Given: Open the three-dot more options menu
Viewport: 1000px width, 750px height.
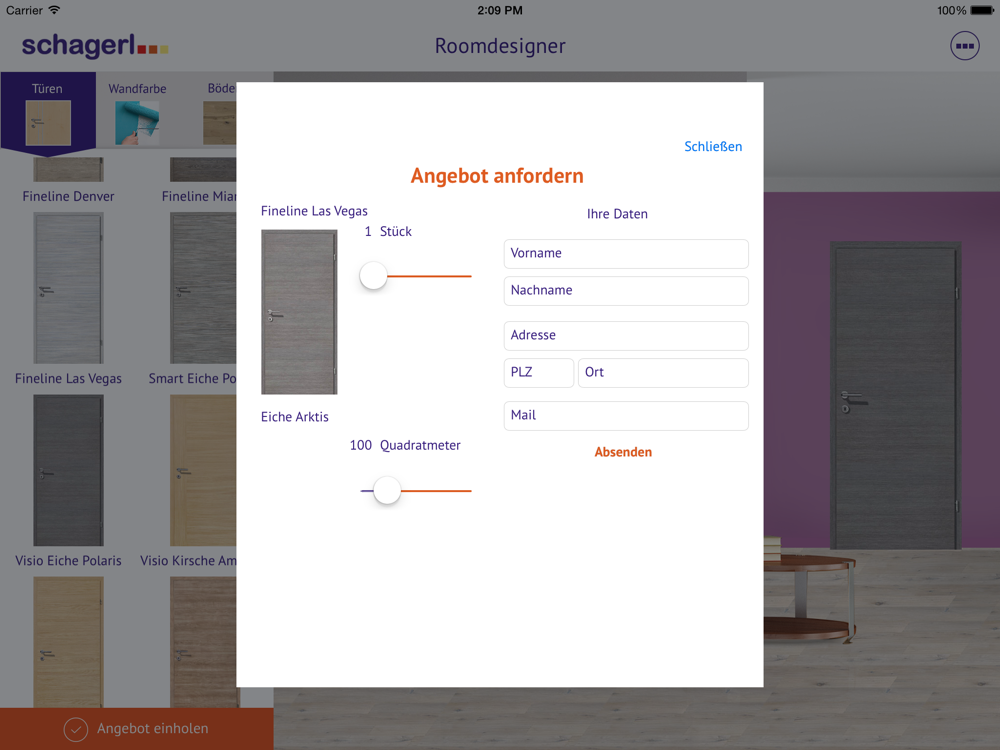Looking at the screenshot, I should pyautogui.click(x=964, y=46).
